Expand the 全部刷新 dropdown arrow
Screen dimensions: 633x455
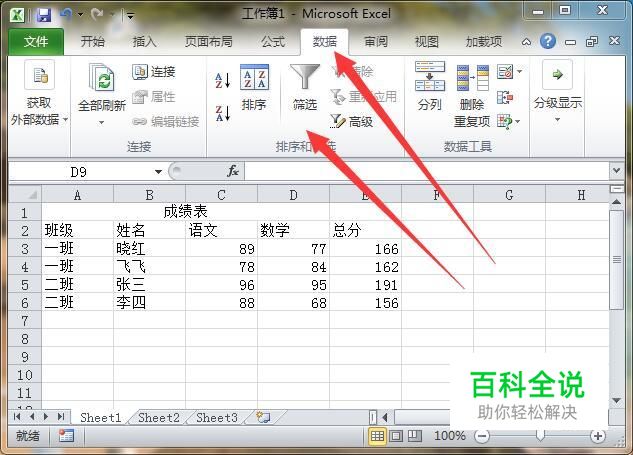[101, 122]
